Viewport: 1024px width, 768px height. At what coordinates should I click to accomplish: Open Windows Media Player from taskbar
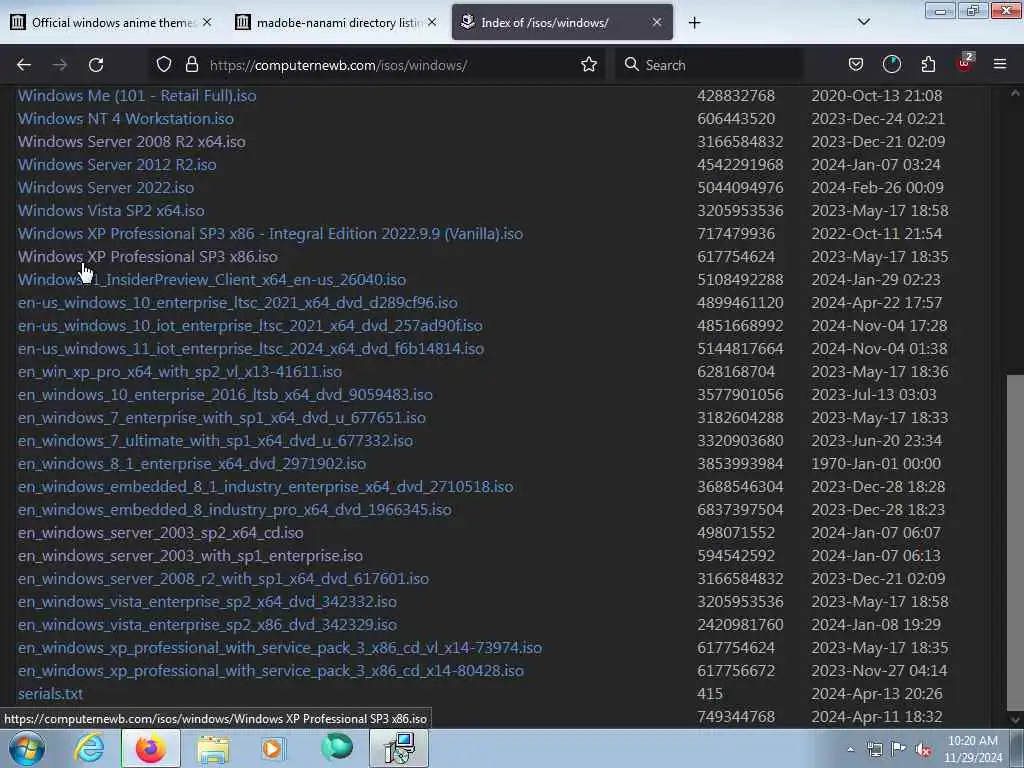click(273, 748)
